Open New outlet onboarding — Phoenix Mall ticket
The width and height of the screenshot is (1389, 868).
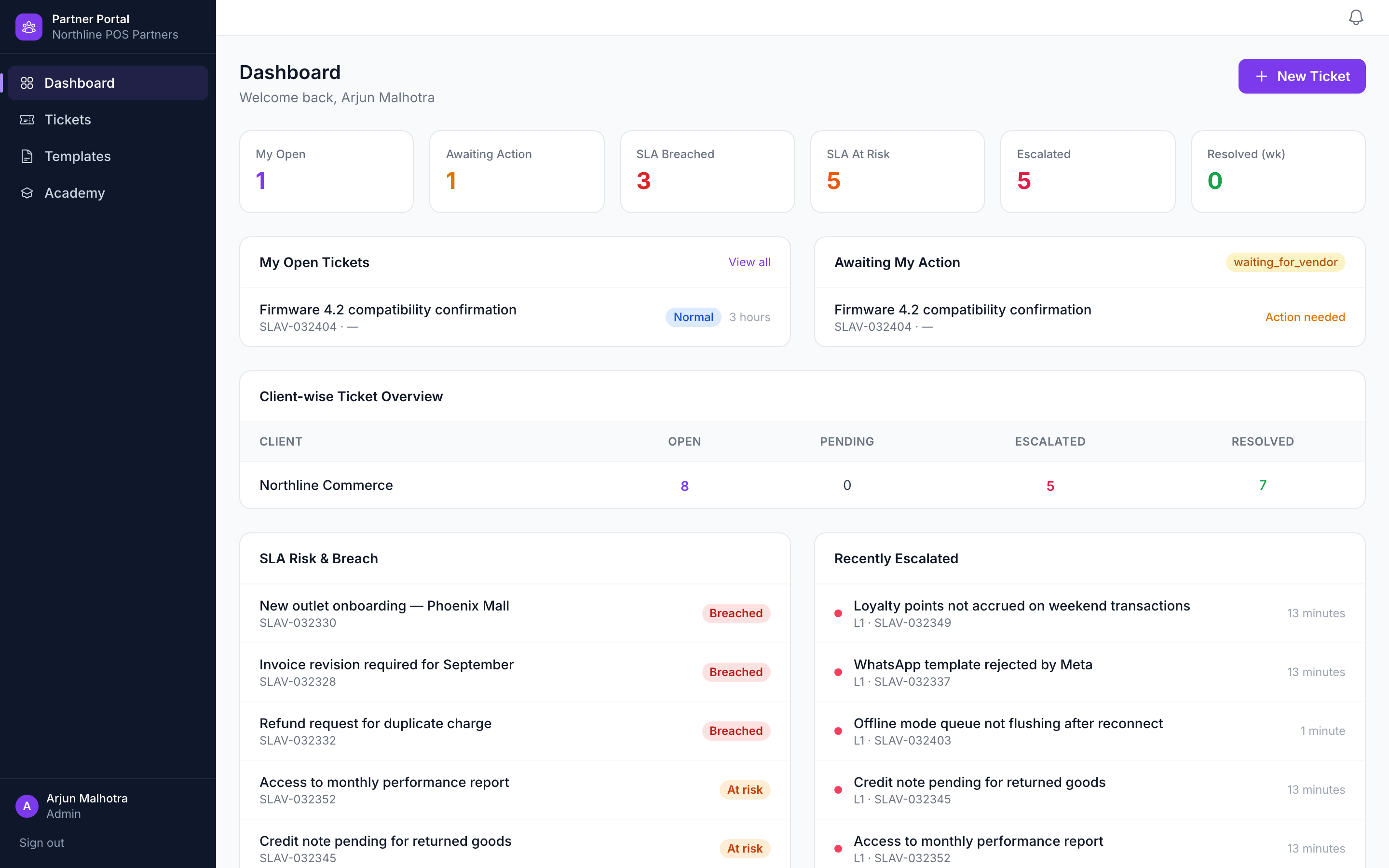click(515, 613)
